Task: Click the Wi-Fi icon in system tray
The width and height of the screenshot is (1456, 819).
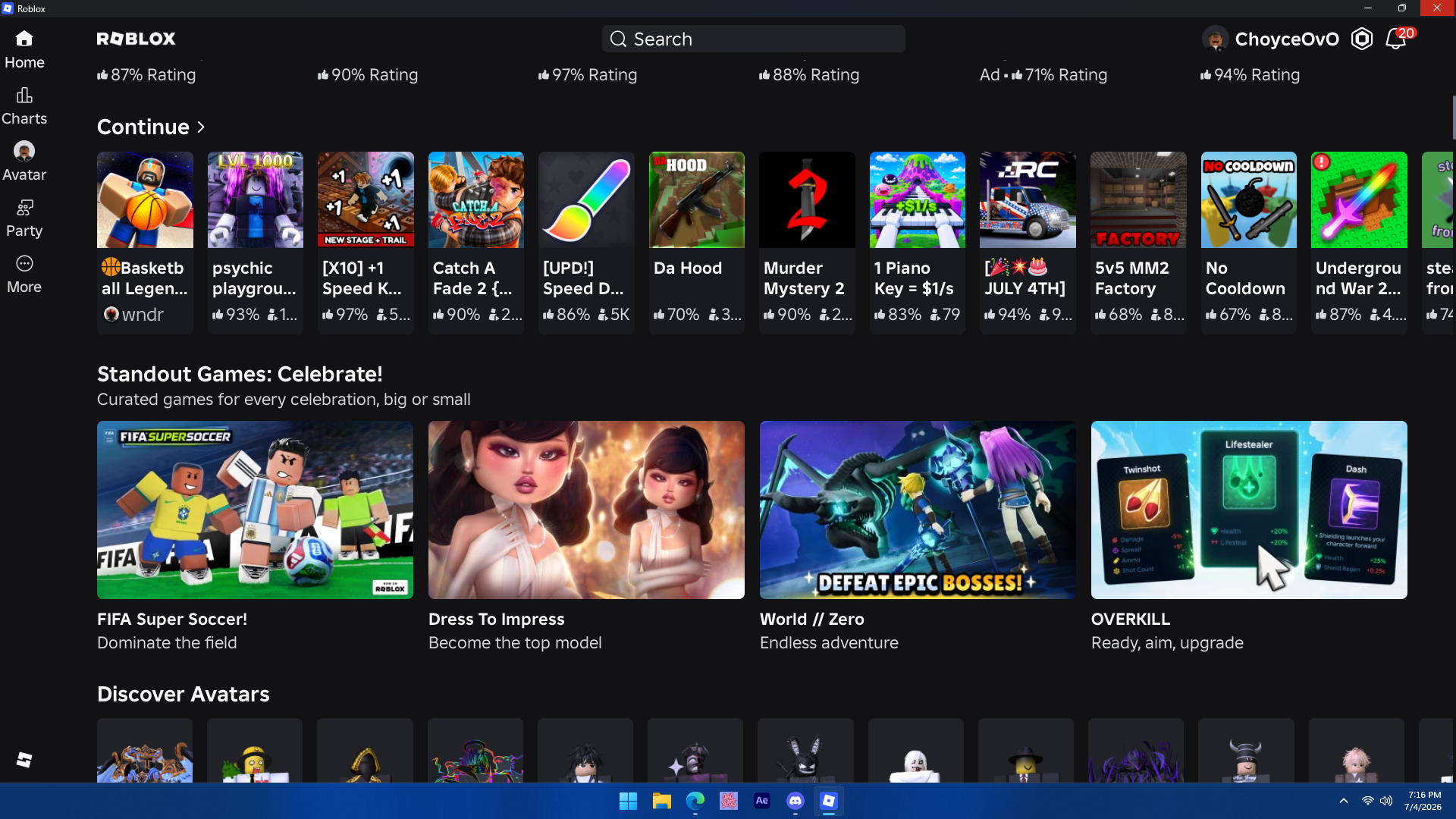Action: coord(1367,801)
